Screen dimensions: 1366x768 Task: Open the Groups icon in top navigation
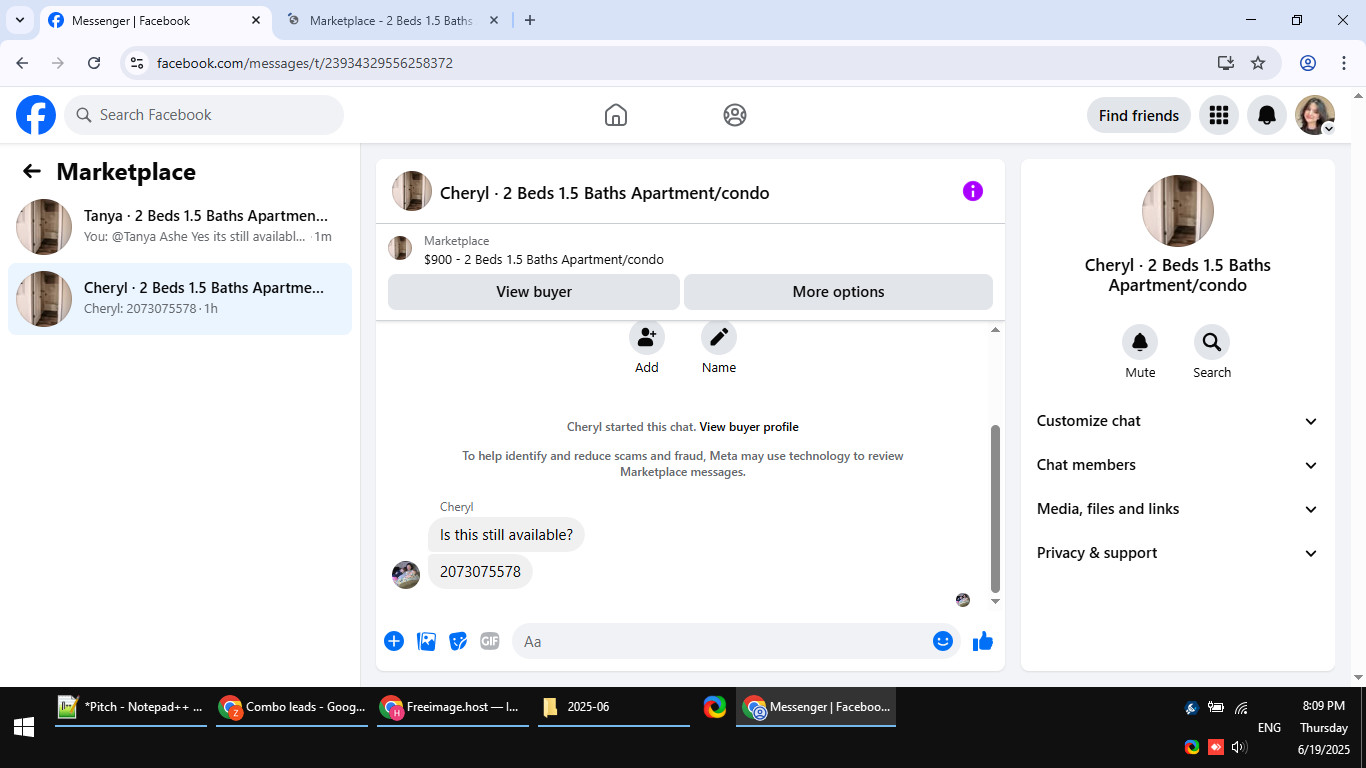[735, 115]
